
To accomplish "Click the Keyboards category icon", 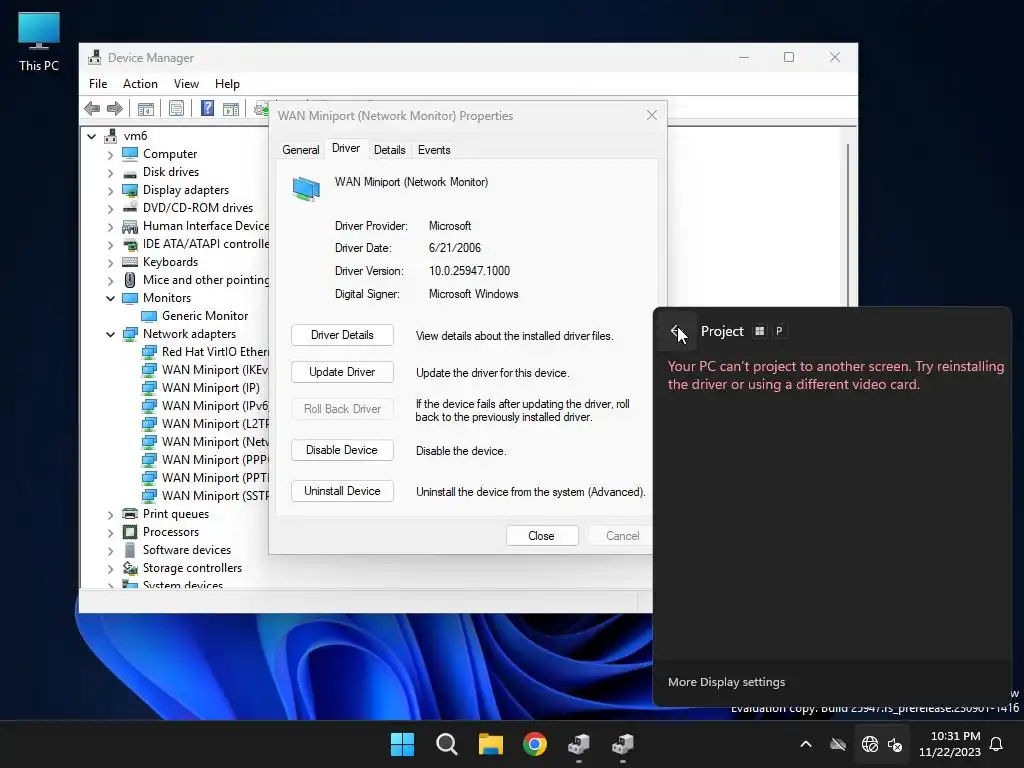I will click(x=130, y=262).
